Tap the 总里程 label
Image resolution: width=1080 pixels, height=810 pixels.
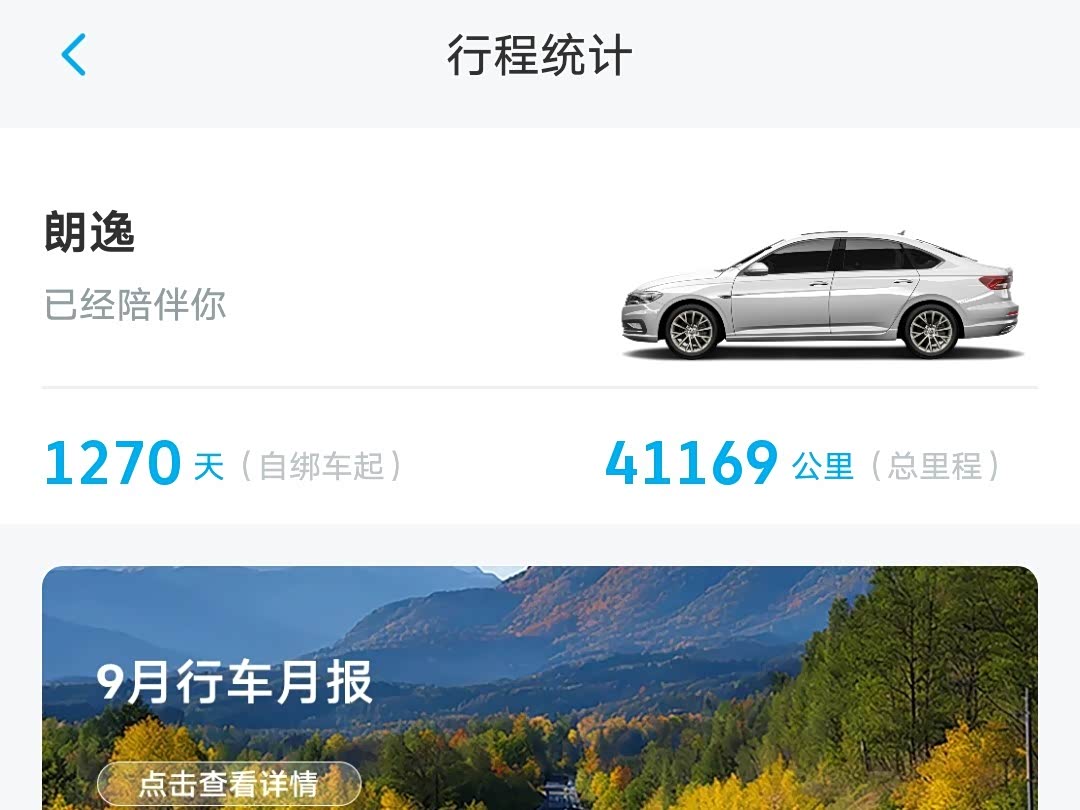[935, 466]
